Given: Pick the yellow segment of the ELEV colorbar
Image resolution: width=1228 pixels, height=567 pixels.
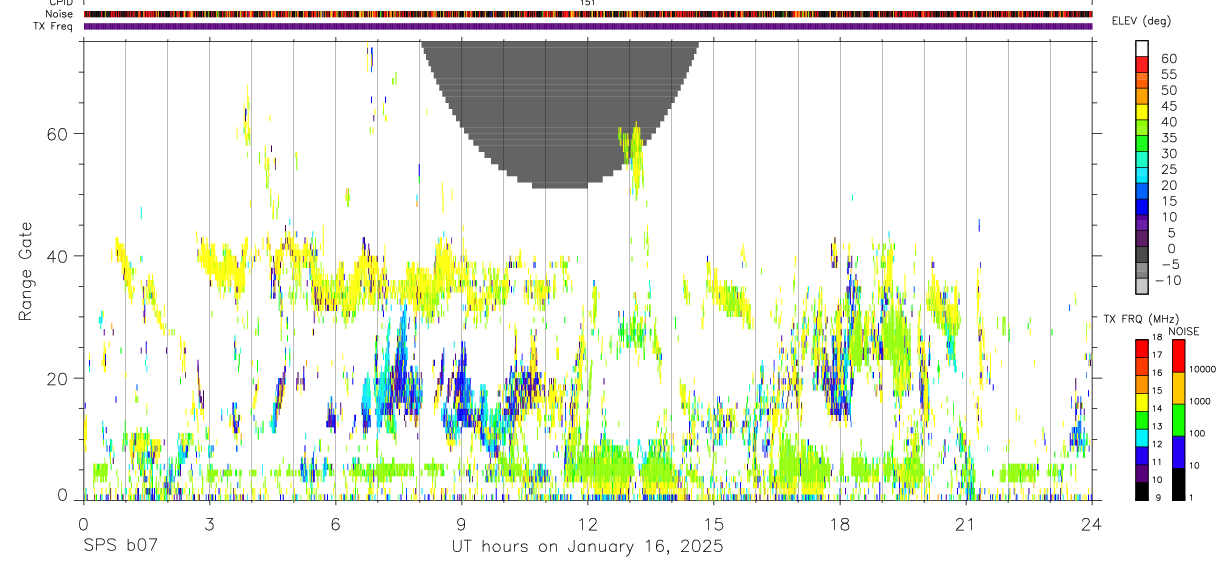Looking at the screenshot, I should tap(1142, 113).
